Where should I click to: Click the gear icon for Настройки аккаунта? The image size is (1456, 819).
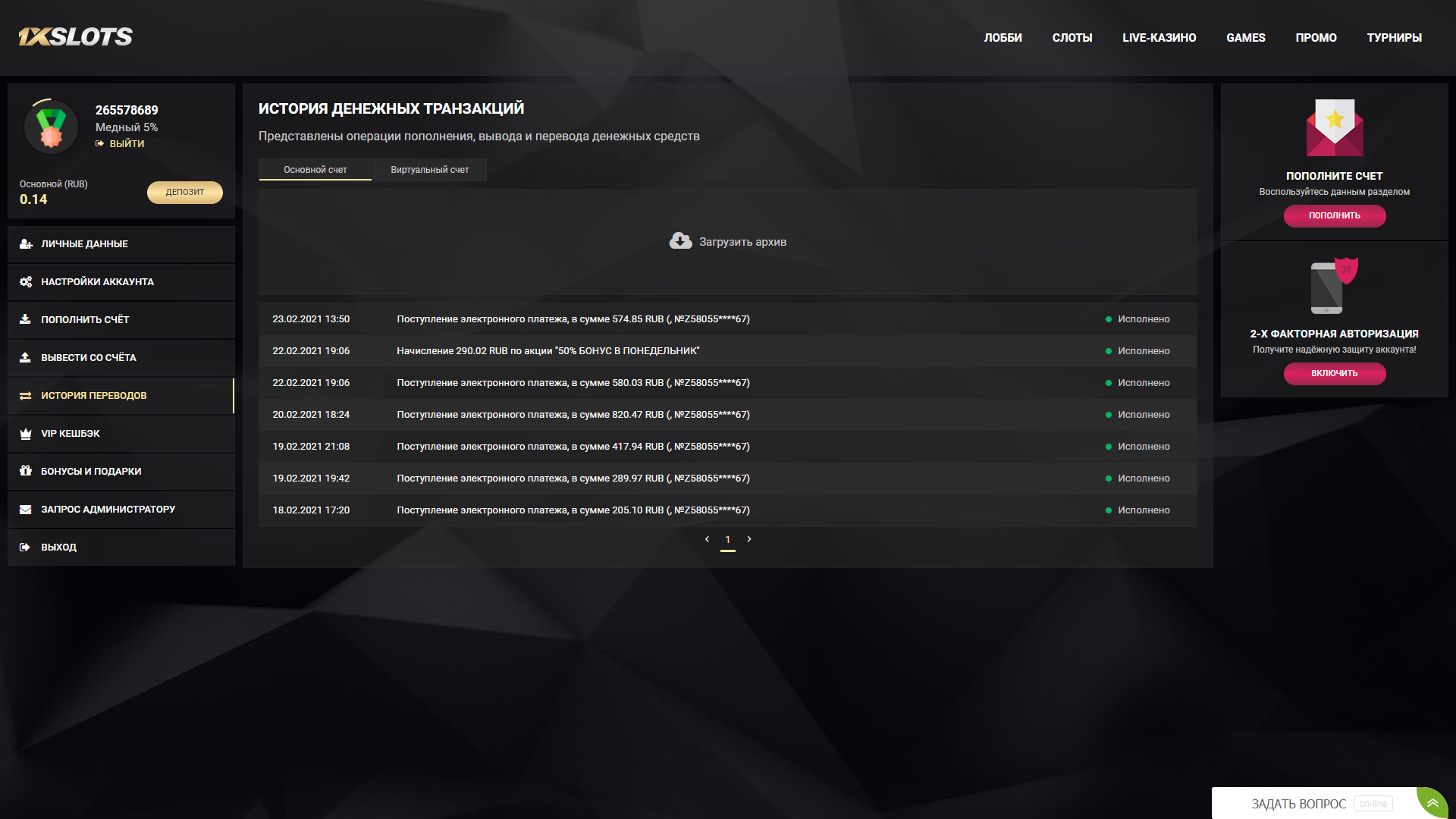point(26,282)
